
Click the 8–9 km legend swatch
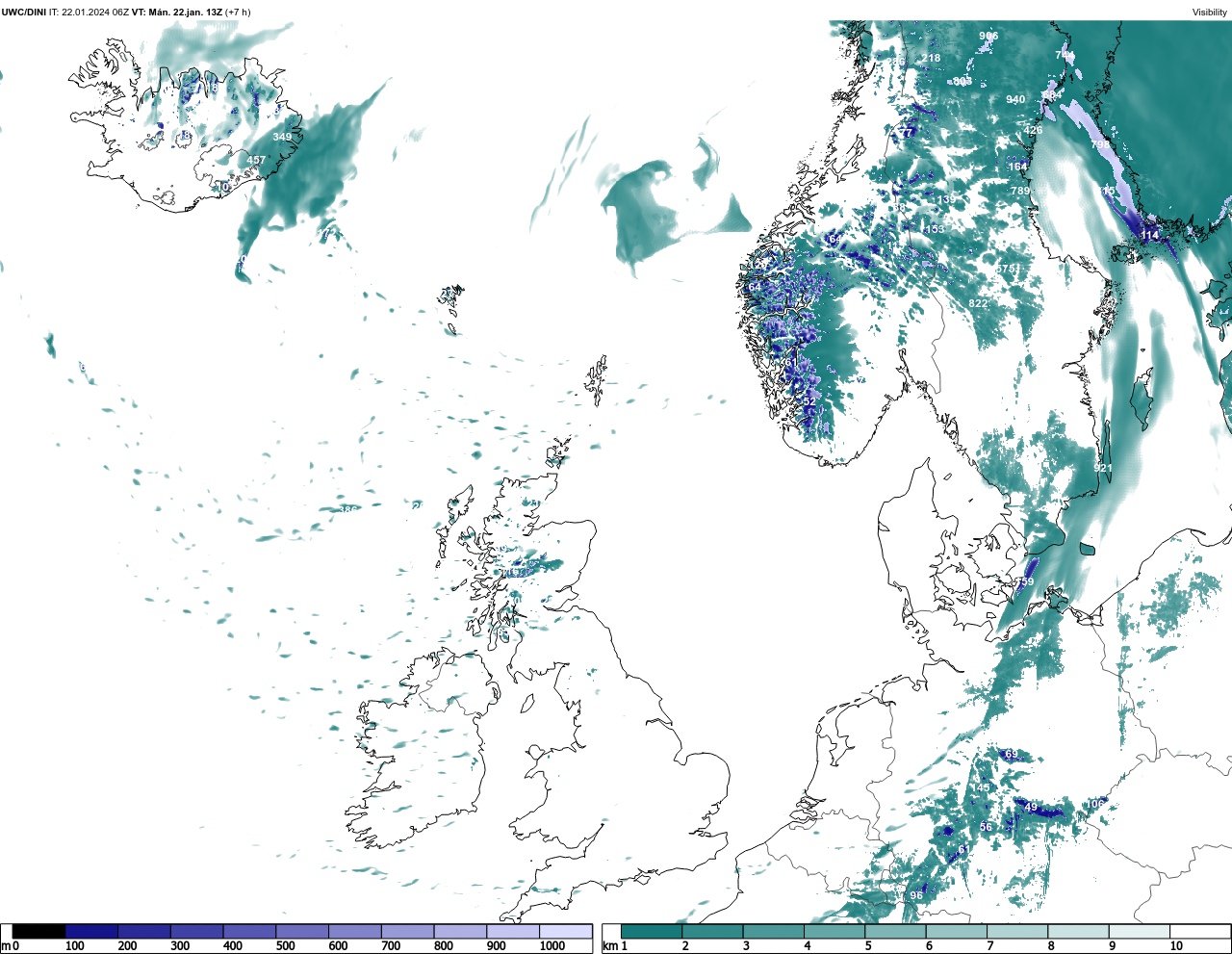point(1078,931)
